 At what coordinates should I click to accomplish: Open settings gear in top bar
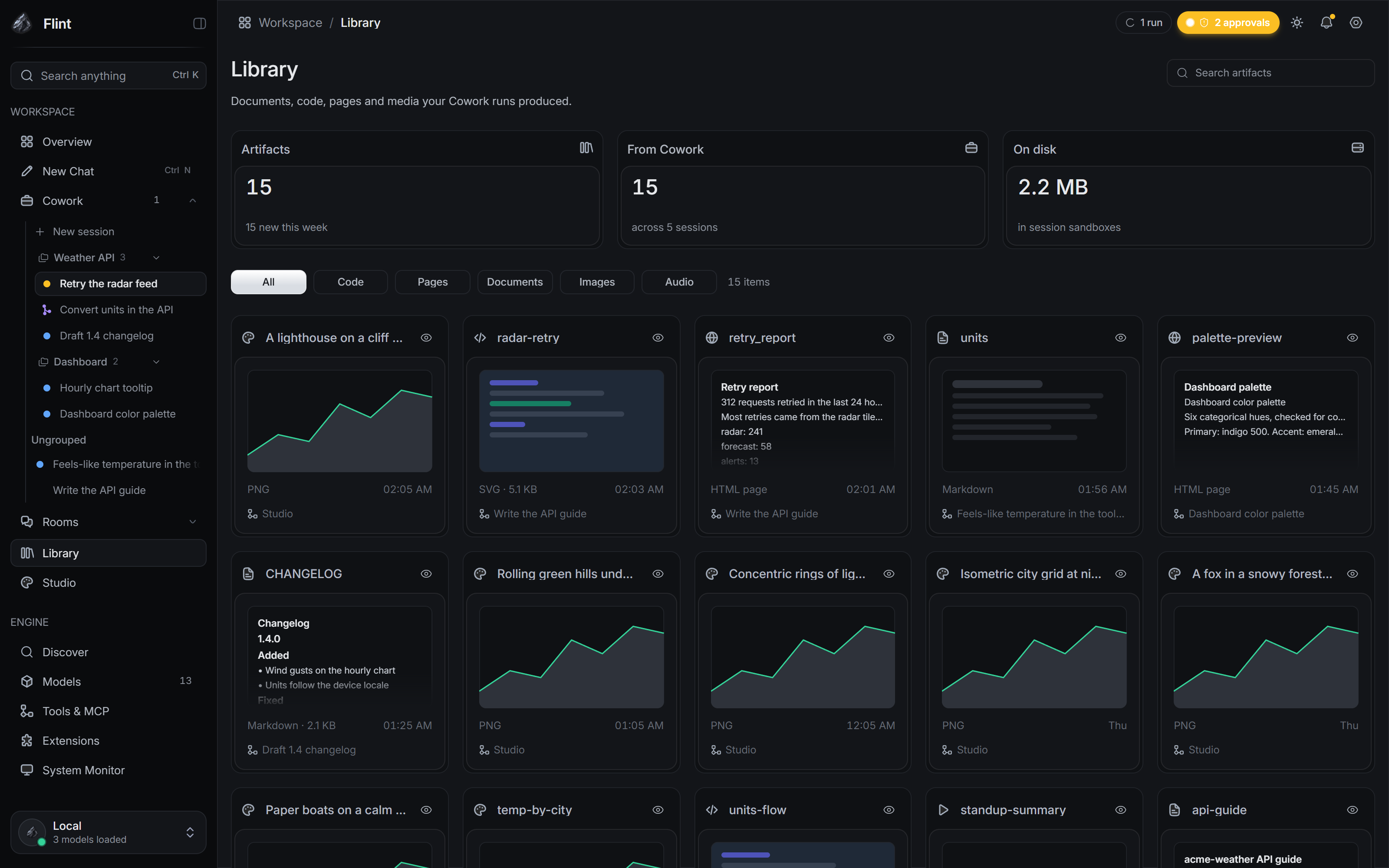[1356, 23]
